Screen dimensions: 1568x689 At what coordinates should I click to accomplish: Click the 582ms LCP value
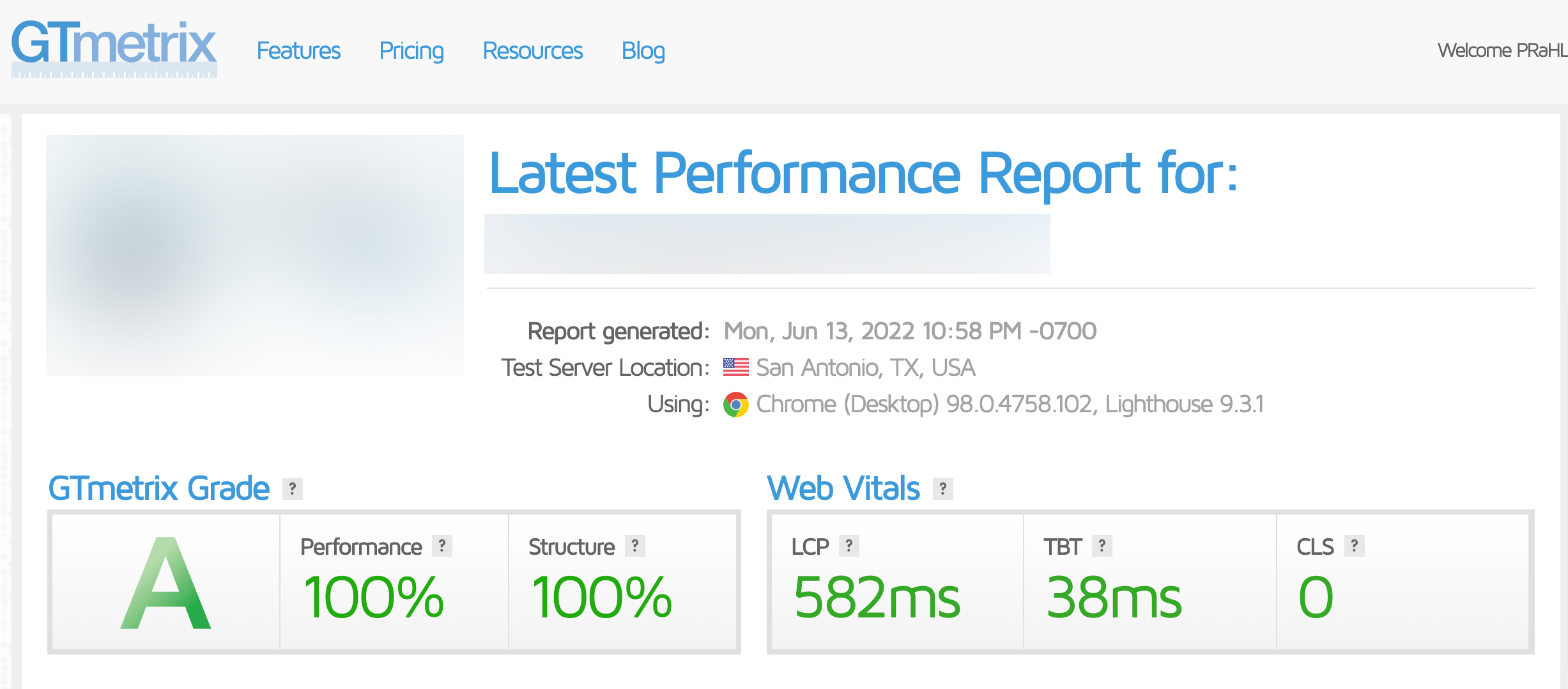[877, 598]
